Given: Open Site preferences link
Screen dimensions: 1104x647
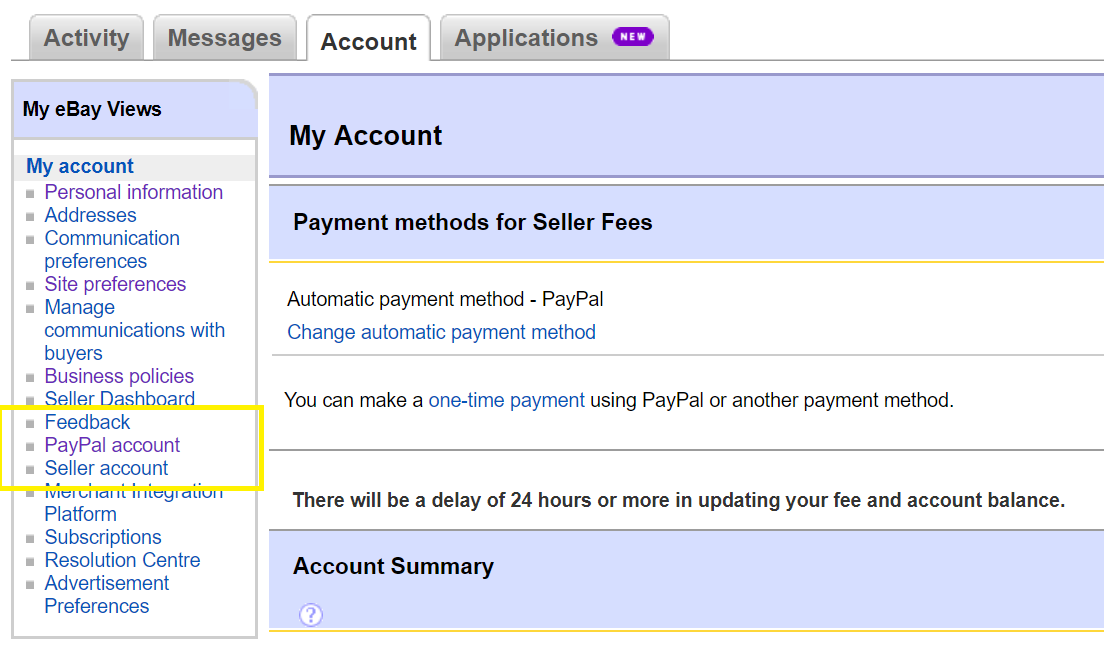Looking at the screenshot, I should click(115, 284).
